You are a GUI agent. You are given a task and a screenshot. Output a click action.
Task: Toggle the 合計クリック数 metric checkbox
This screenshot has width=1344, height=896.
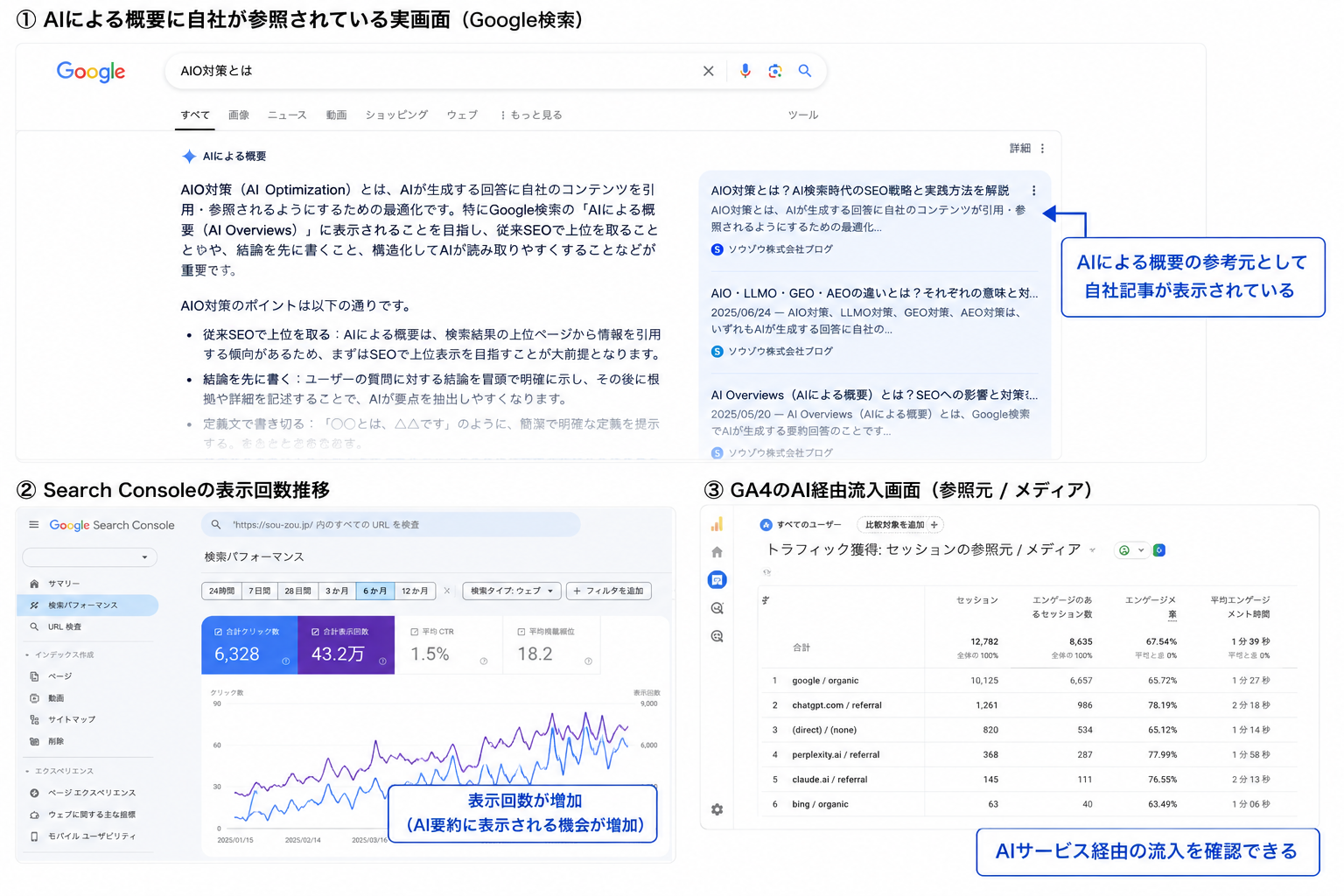click(x=219, y=632)
